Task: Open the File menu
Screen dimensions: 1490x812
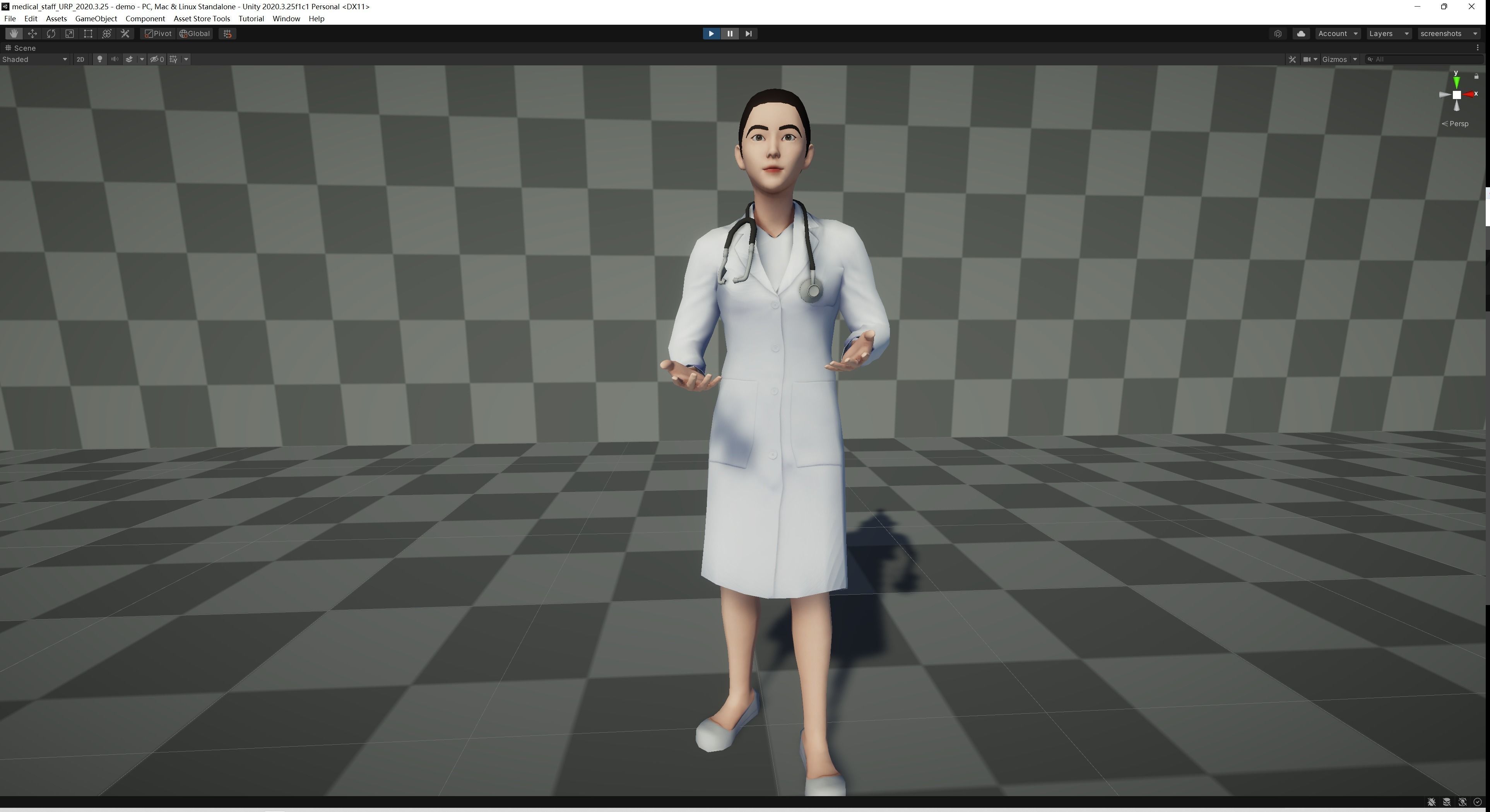Action: pyautogui.click(x=10, y=19)
